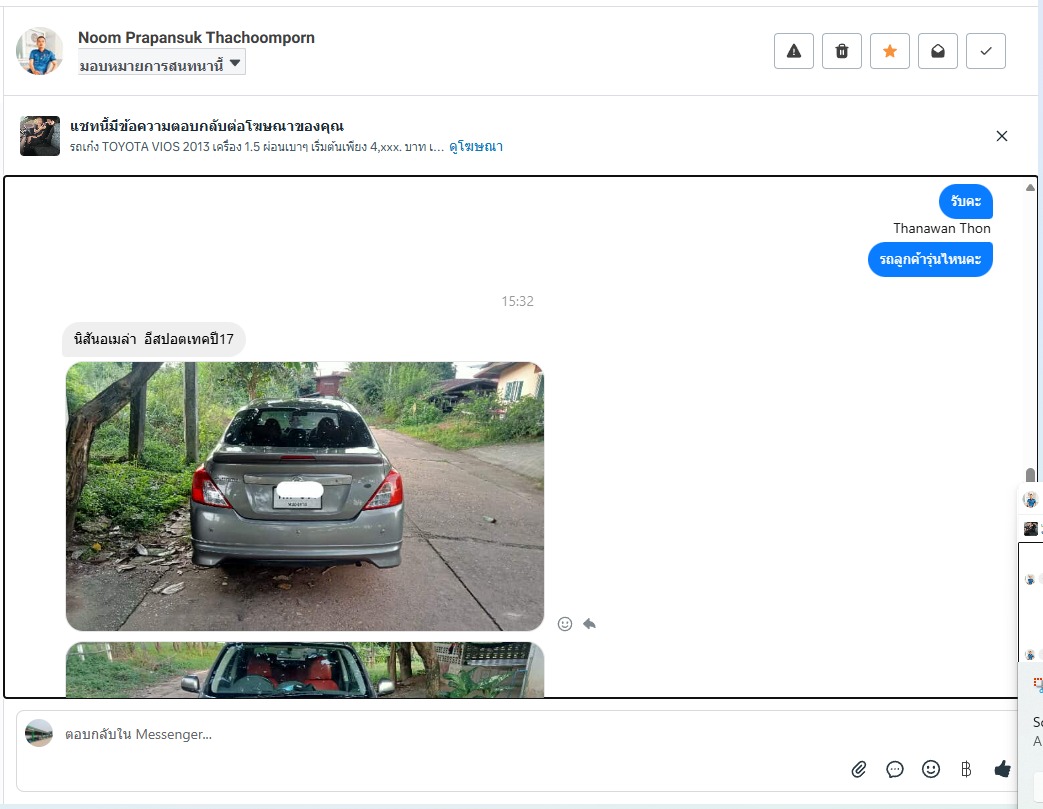React to photo with emoji icon

(565, 624)
